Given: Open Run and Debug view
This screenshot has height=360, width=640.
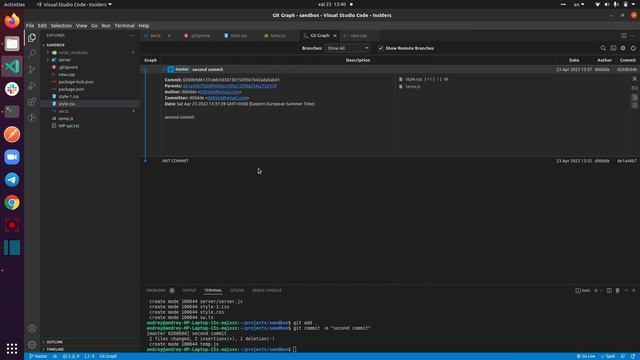Looking at the screenshot, I should [32, 86].
